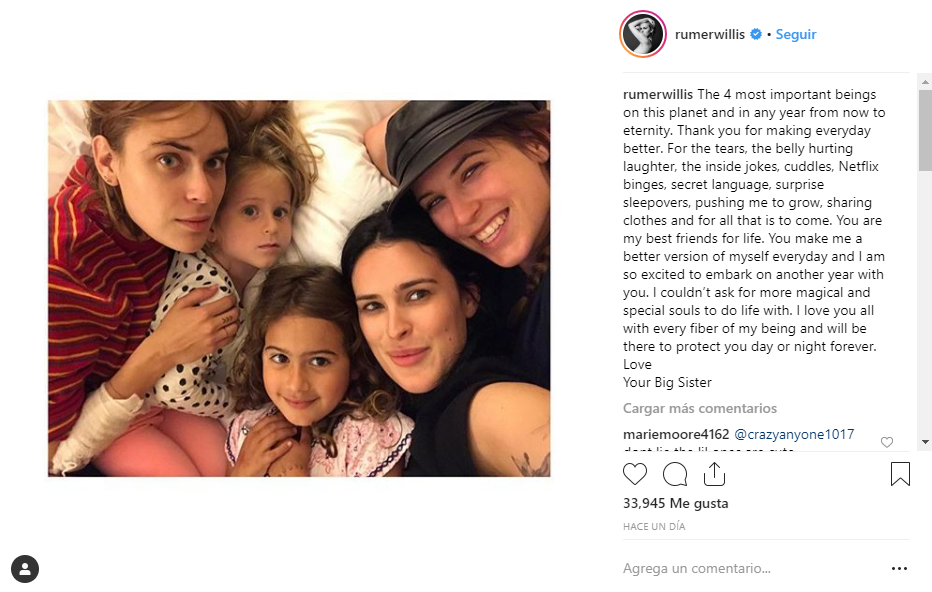Click the verified badge next to rumerwillis
Viewport: 932px width, 592px height.
[755, 34]
